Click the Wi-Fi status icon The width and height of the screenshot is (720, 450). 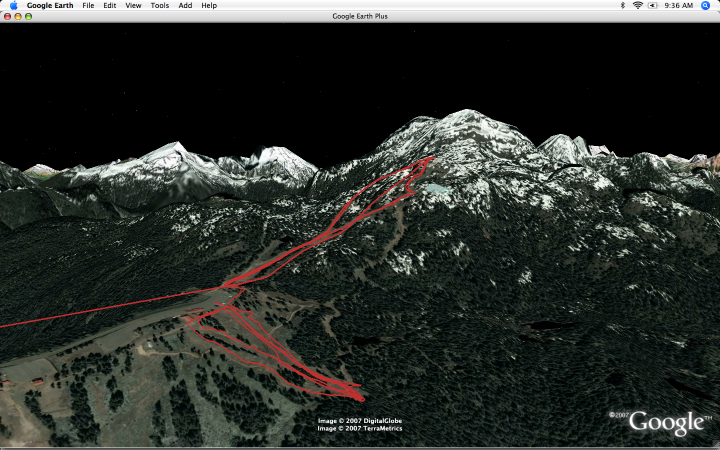pos(637,5)
